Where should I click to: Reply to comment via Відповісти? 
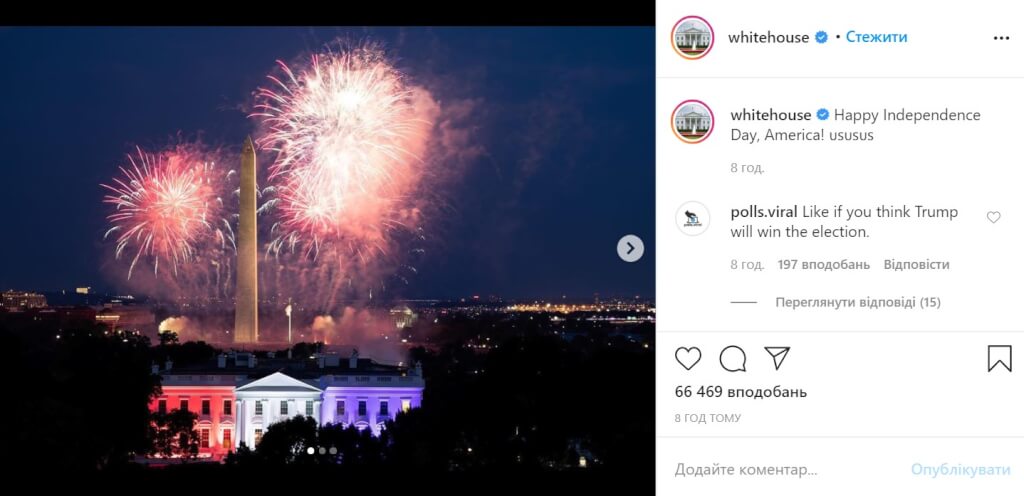tap(916, 264)
